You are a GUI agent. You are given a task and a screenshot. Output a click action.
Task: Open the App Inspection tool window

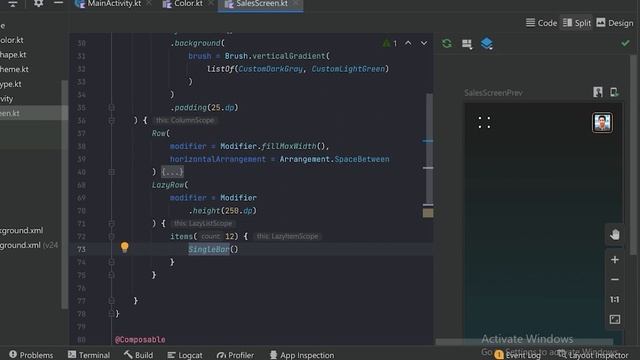[302, 355]
